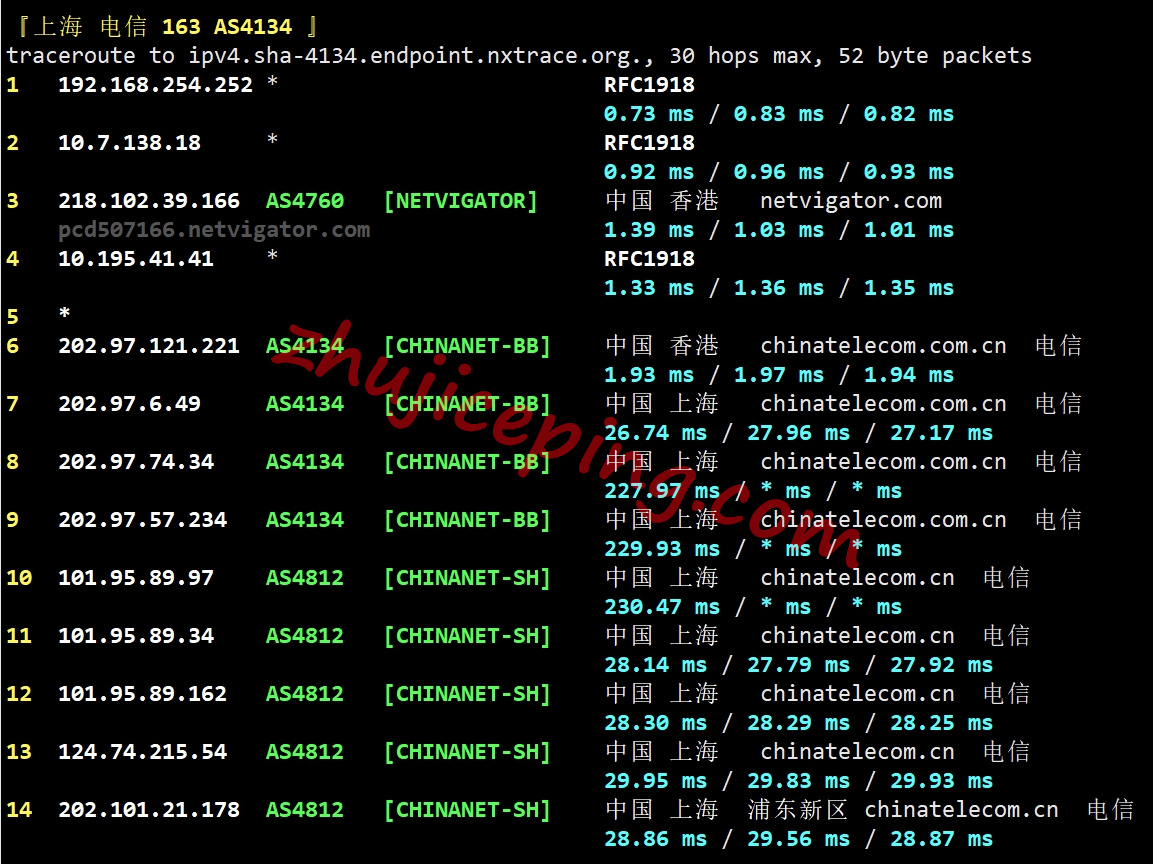Click hop 3 IP 218.102.39.166

[149, 201]
